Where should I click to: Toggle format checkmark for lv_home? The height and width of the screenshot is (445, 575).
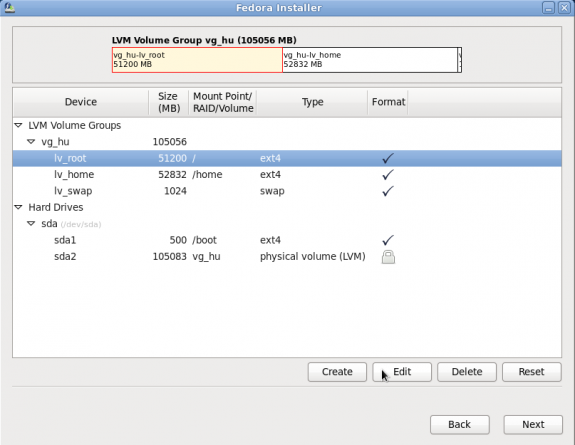pyautogui.click(x=388, y=175)
